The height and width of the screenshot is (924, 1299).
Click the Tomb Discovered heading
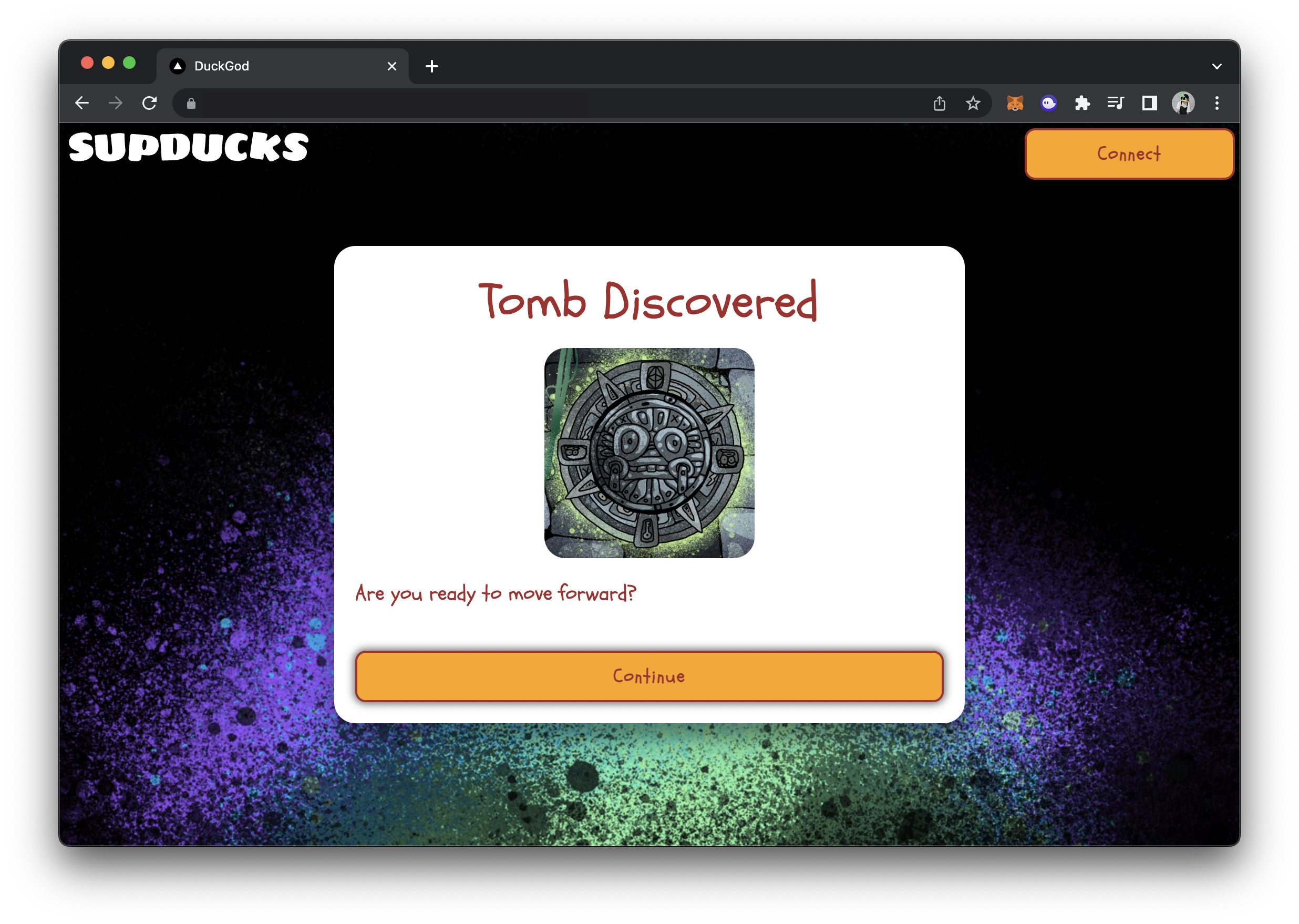[x=648, y=301]
